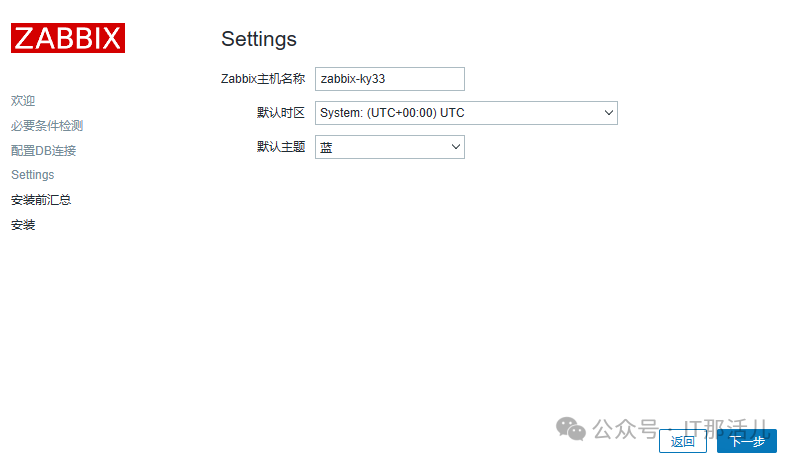Viewport: 796px width, 461px height.
Task: Jump to the 安装前汇总 sidebar step
Action: point(41,200)
